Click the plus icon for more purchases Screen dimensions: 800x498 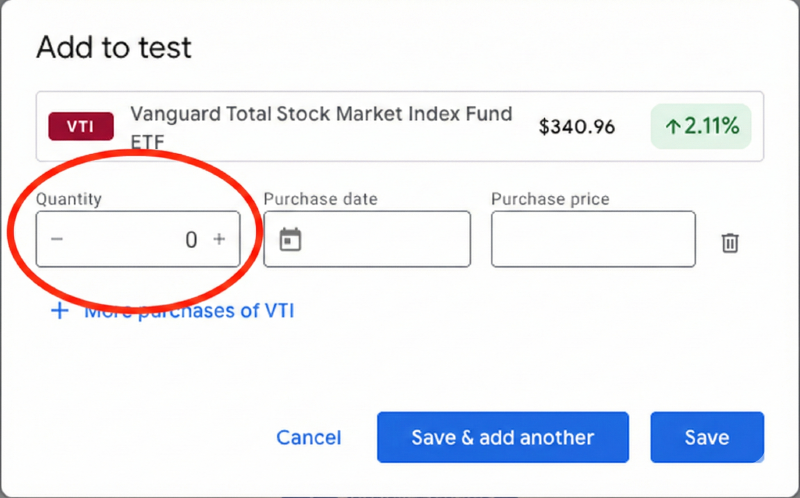(x=60, y=311)
